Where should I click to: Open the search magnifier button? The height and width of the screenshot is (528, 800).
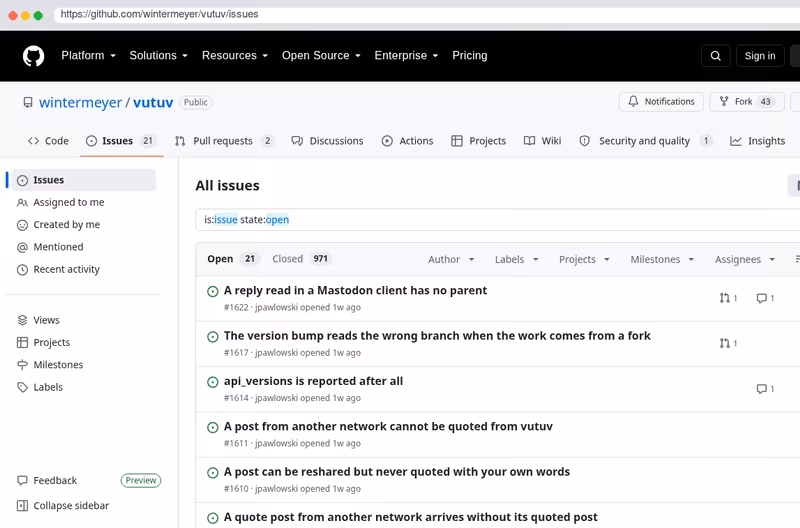(x=715, y=56)
